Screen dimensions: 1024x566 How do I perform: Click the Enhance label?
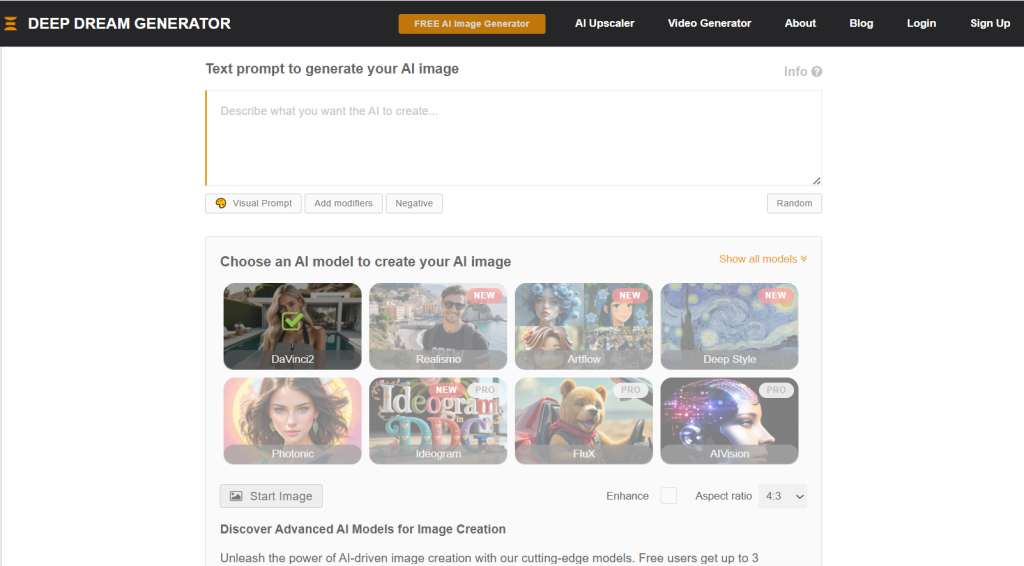click(x=627, y=496)
